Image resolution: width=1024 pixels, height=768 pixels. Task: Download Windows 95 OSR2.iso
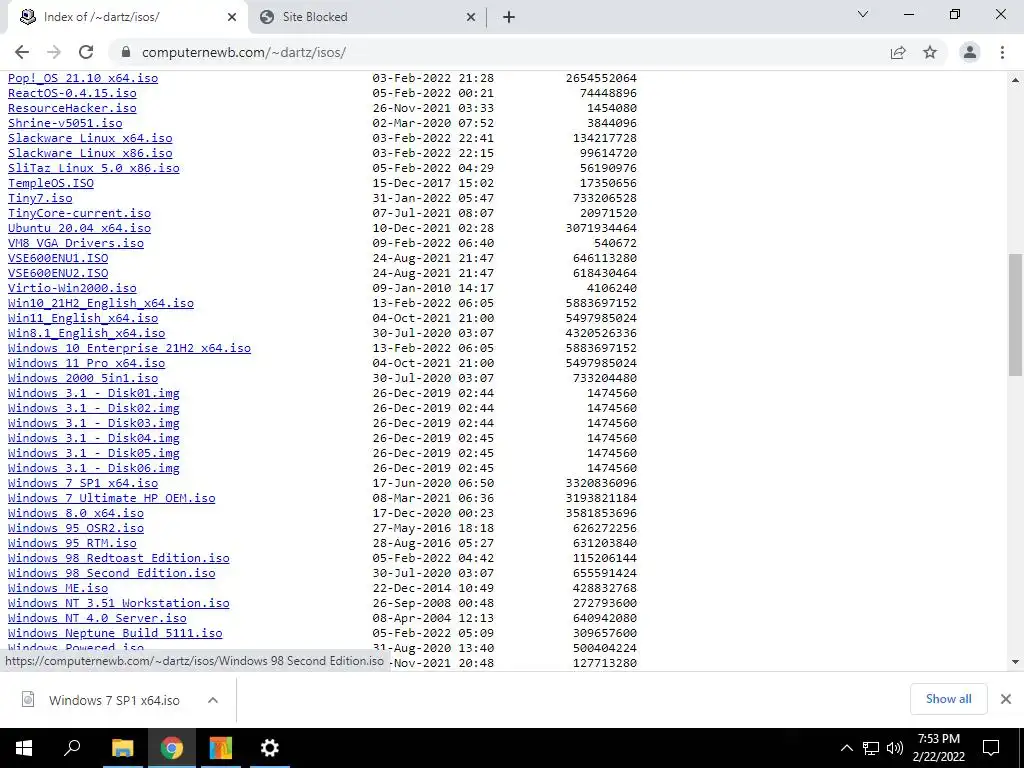tap(76, 528)
